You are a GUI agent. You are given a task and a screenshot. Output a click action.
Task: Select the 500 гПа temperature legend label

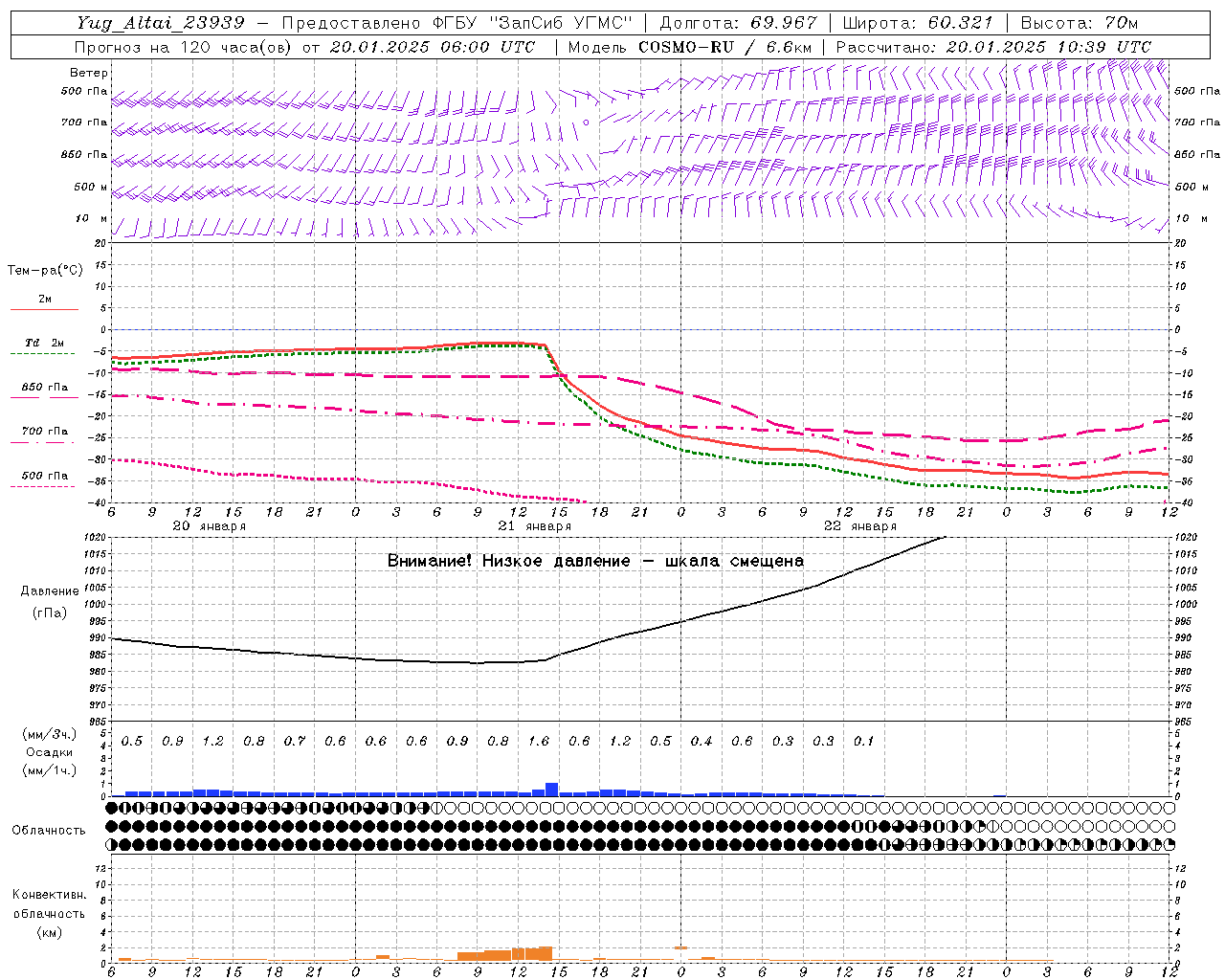(x=45, y=476)
